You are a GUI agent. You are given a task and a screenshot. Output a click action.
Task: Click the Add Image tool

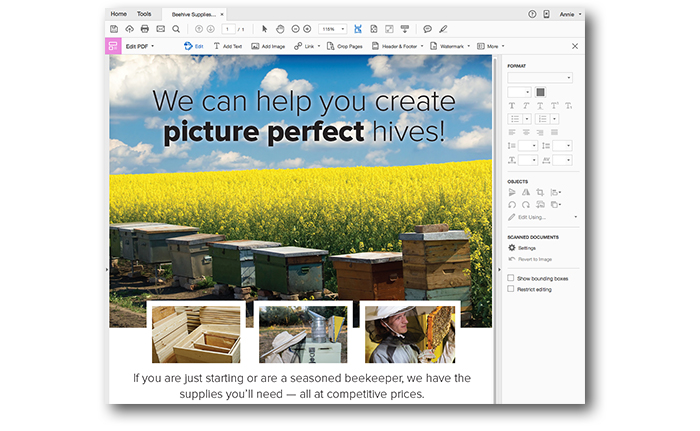pos(268,46)
